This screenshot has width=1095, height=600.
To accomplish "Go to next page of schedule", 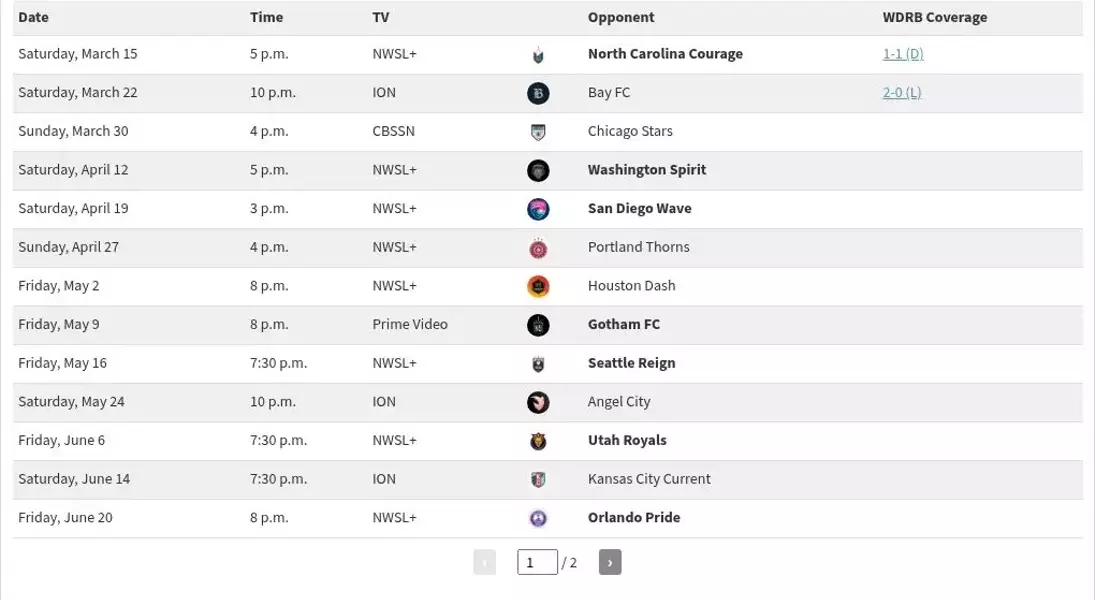I will 610,562.
